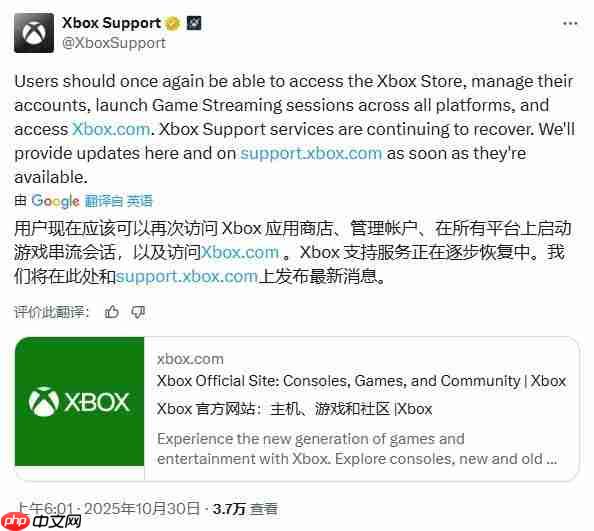Open the support.xbox.com link in the English text

(x=311, y=154)
